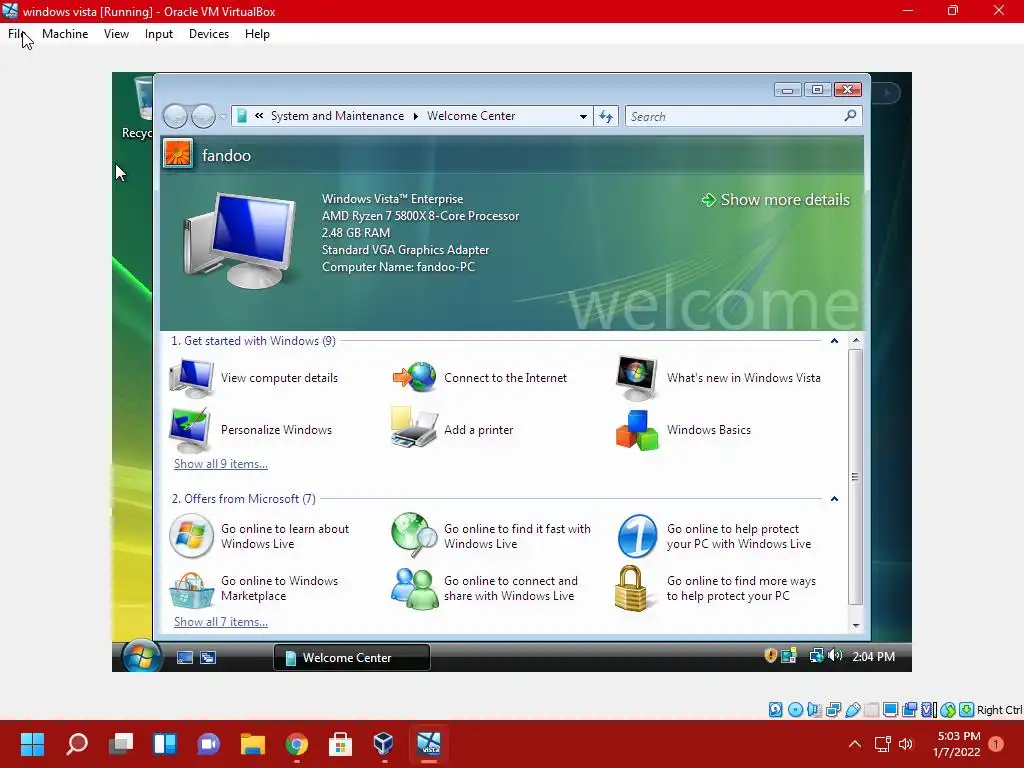Click the VirtualBox shared clipboard window icon
Image resolution: width=1024 pixels, height=768 pixels.
(x=909, y=710)
